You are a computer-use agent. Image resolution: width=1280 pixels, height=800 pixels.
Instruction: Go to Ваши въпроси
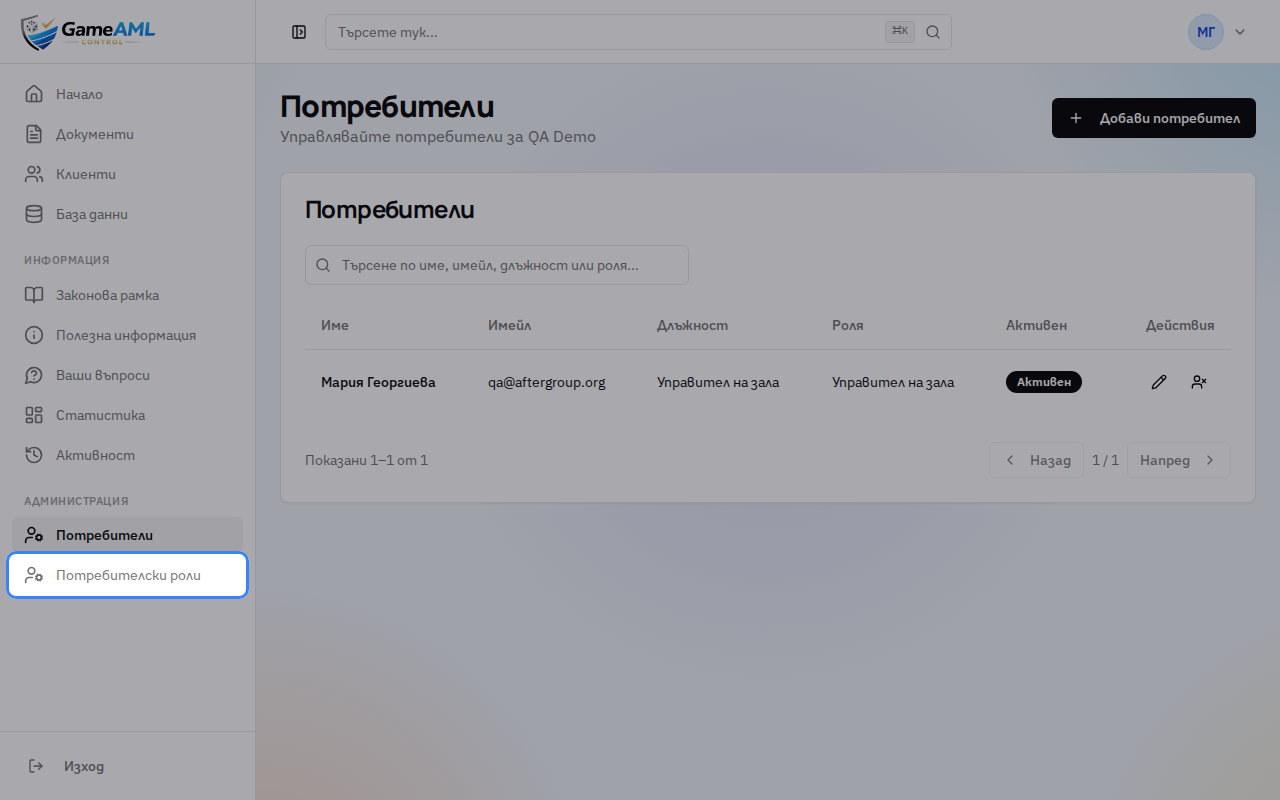[x=127, y=375]
